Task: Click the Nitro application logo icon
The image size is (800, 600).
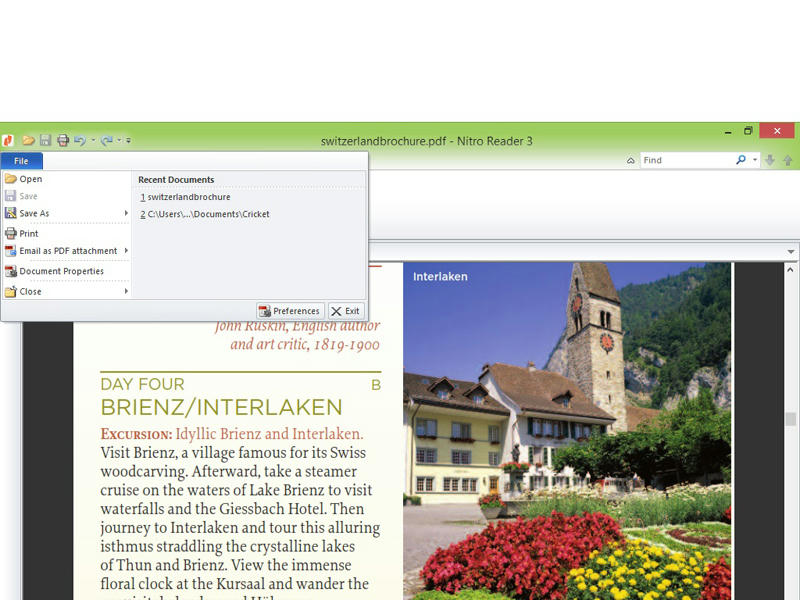Action: click(8, 140)
